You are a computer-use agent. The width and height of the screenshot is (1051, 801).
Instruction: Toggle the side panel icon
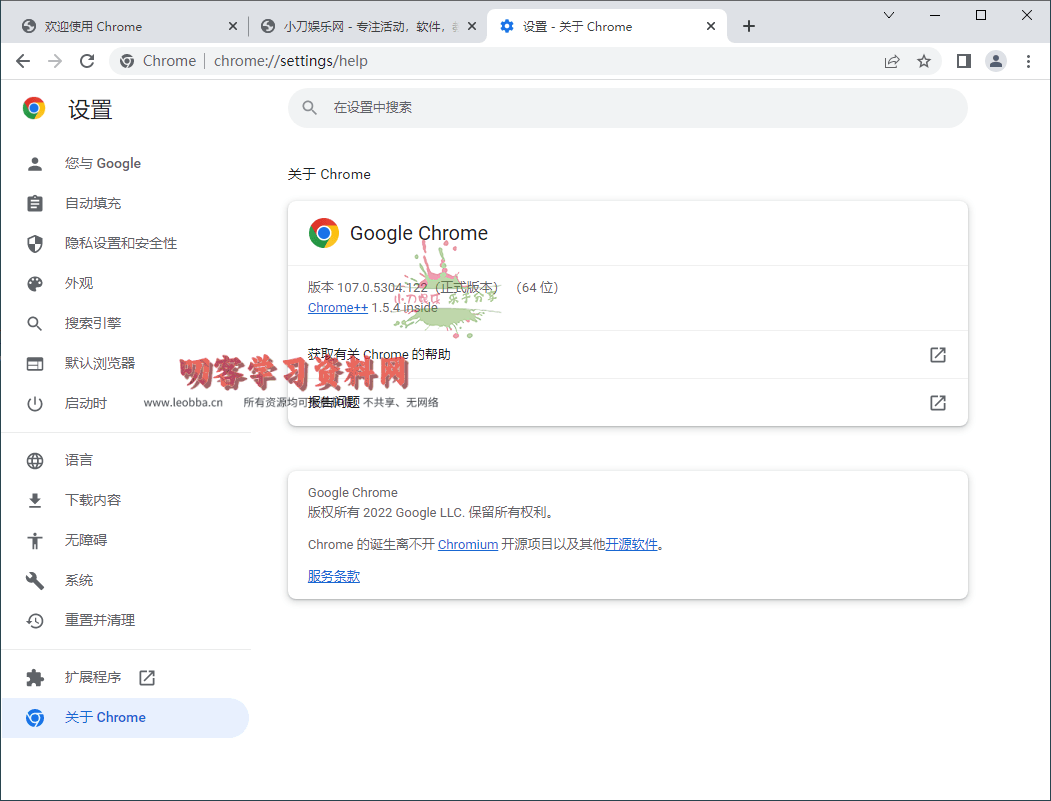point(963,61)
